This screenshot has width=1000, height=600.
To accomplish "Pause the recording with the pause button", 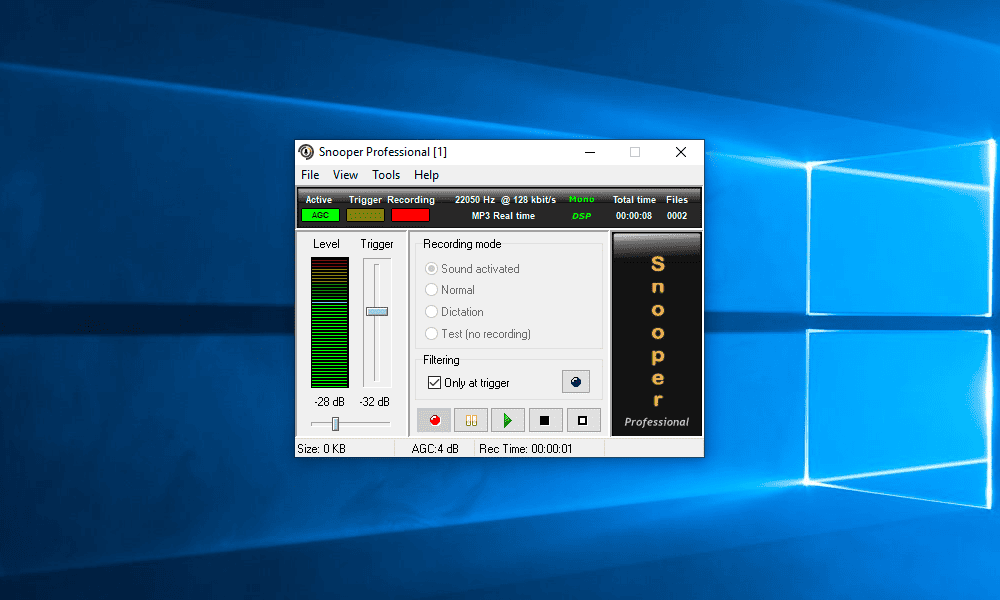I will click(x=471, y=420).
